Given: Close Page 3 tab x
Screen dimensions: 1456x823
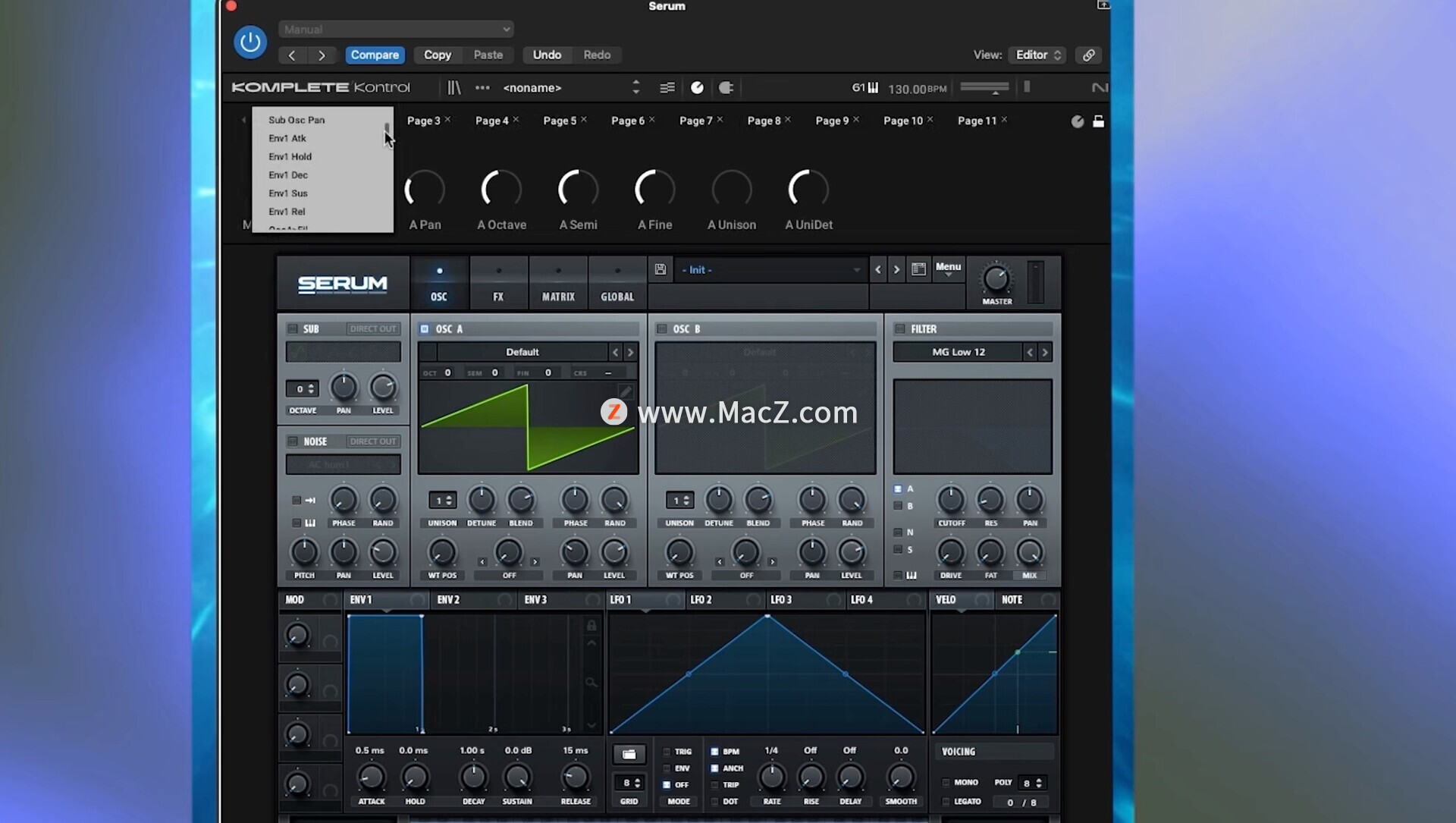Looking at the screenshot, I should tap(448, 120).
